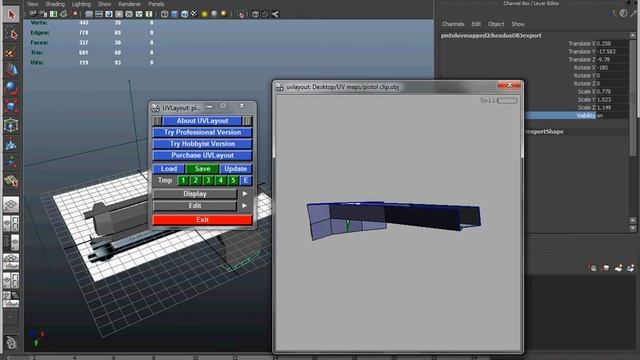This screenshot has height=360, width=640.
Task: Click Channel Box scrollbar up arrow
Action: [x=633, y=36]
